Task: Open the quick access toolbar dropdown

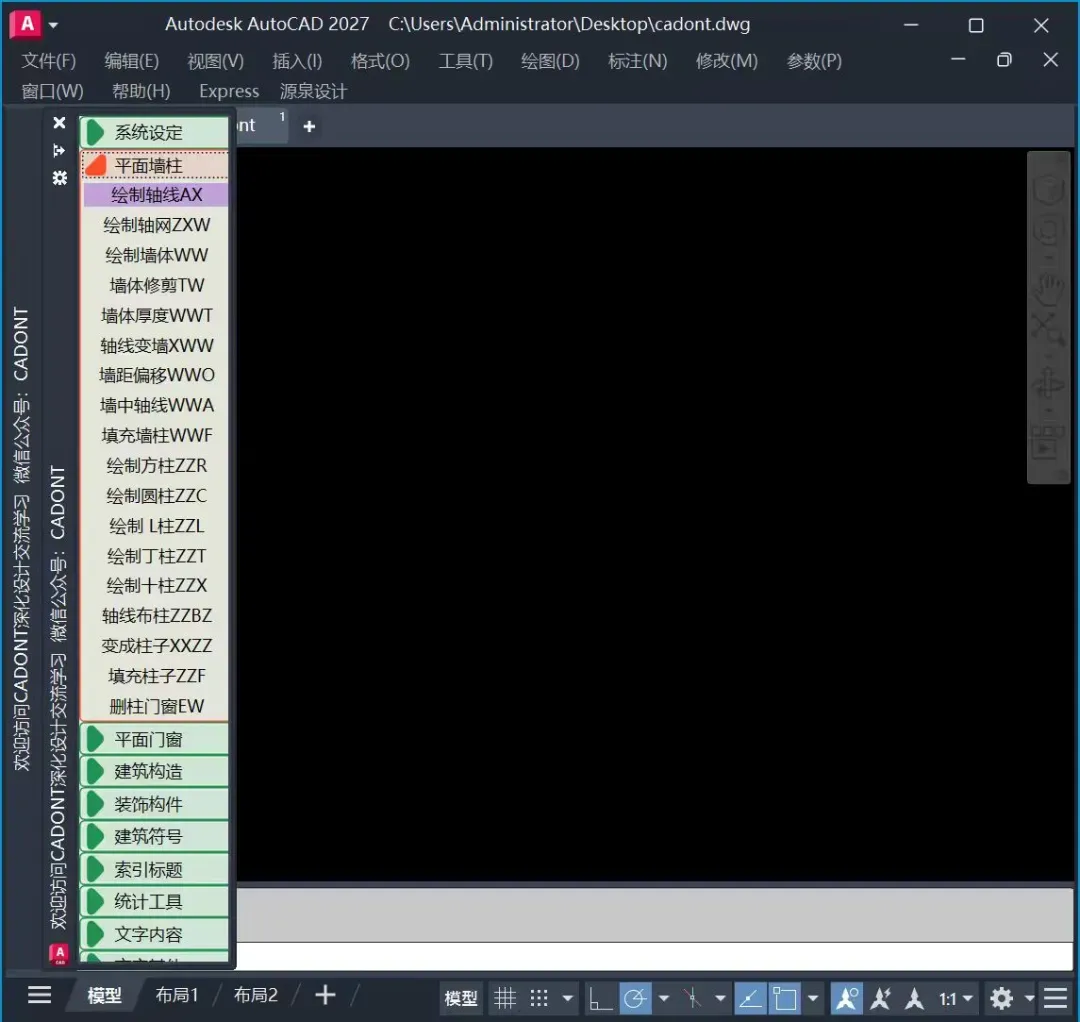Action: tap(53, 25)
